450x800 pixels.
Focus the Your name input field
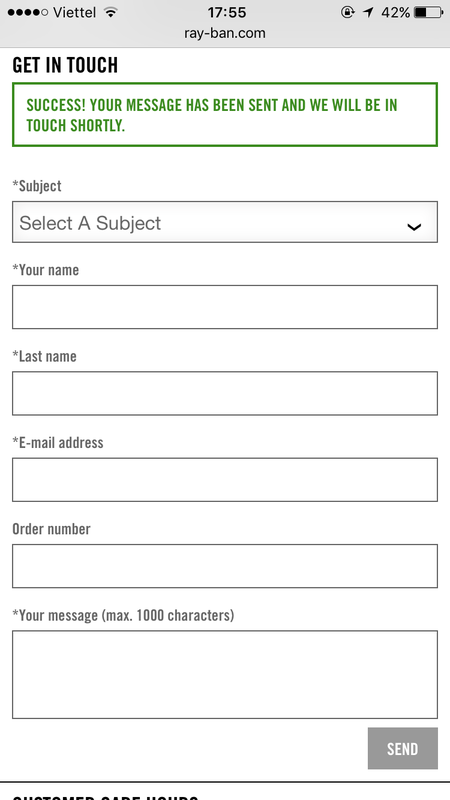point(224,307)
